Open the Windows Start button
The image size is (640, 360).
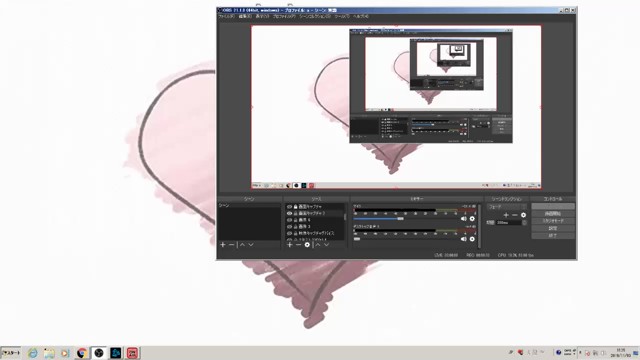[11, 353]
